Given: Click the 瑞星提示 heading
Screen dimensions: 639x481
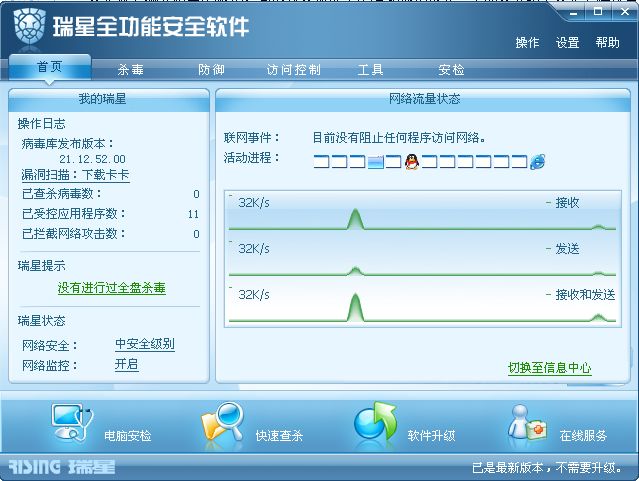Looking at the screenshot, I should 42,266.
